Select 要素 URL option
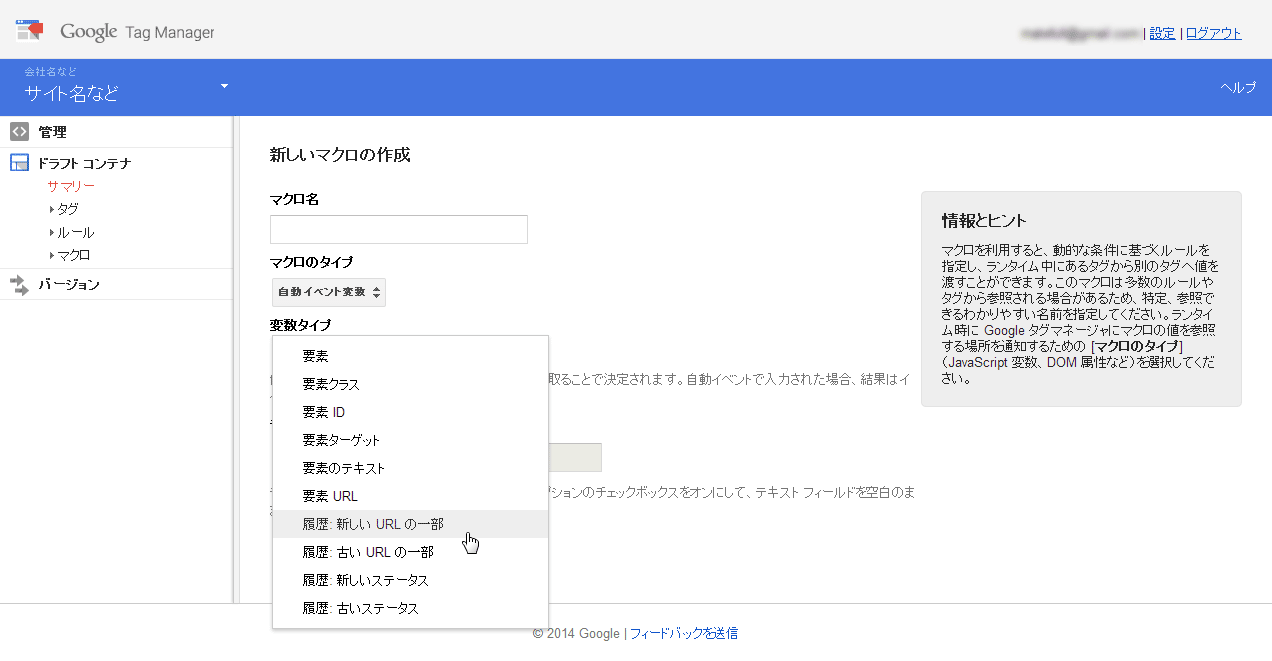Screen dimensions: 1272x661 coord(410,496)
